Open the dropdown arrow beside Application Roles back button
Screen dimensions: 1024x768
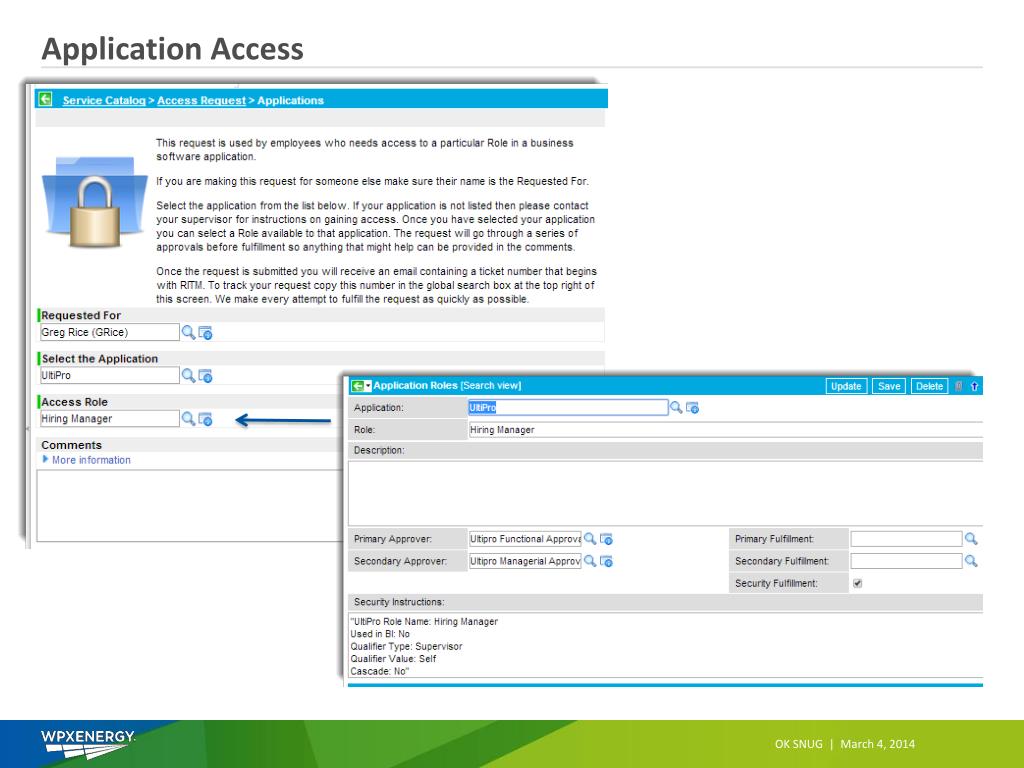tap(368, 386)
